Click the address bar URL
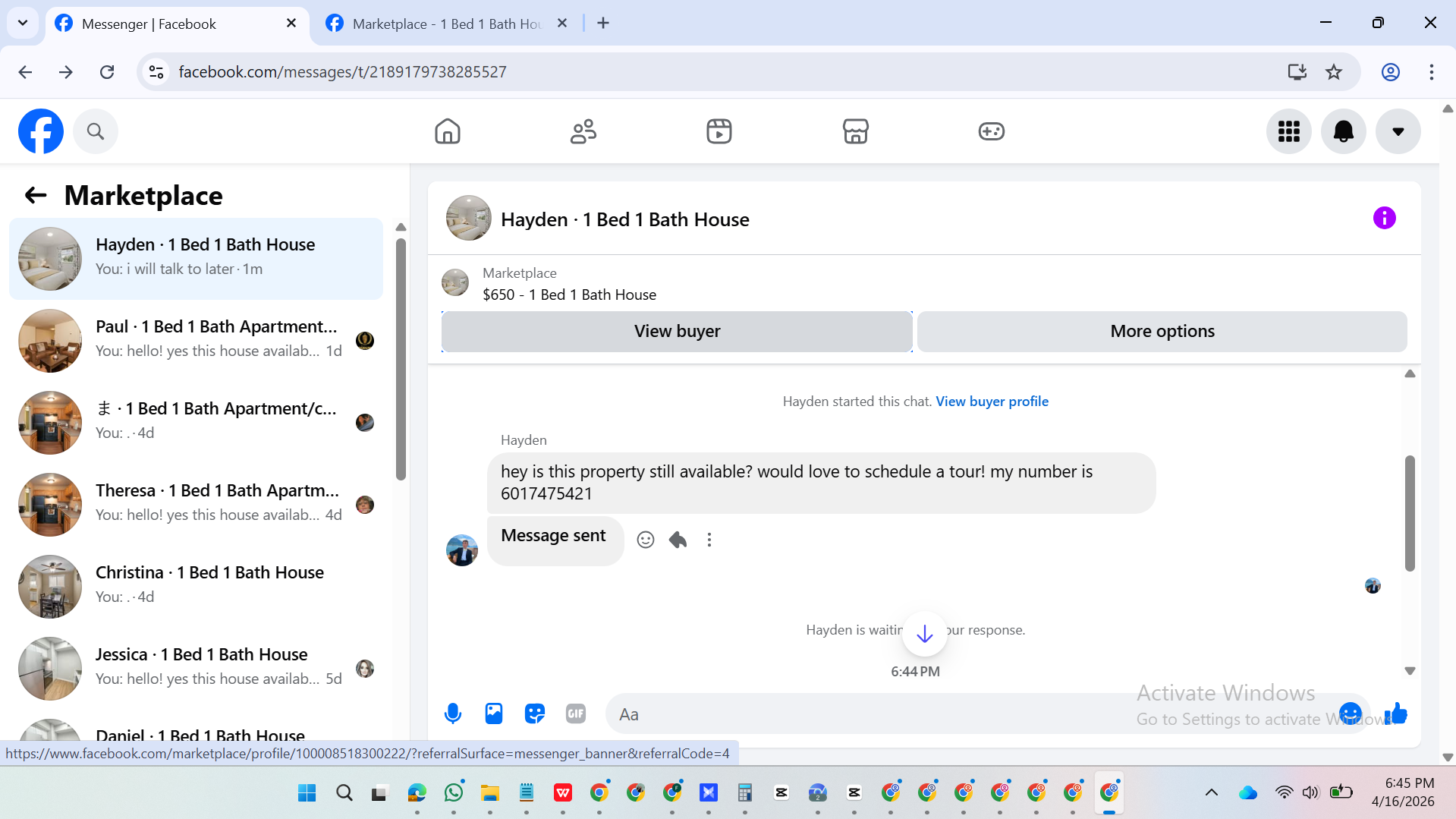The width and height of the screenshot is (1456, 819). [342, 72]
